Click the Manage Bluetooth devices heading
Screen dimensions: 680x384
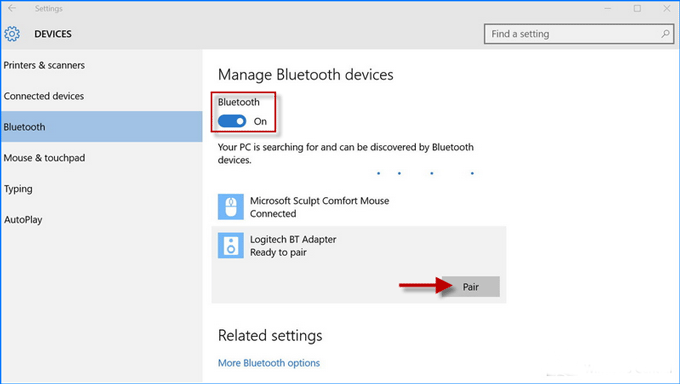click(306, 75)
